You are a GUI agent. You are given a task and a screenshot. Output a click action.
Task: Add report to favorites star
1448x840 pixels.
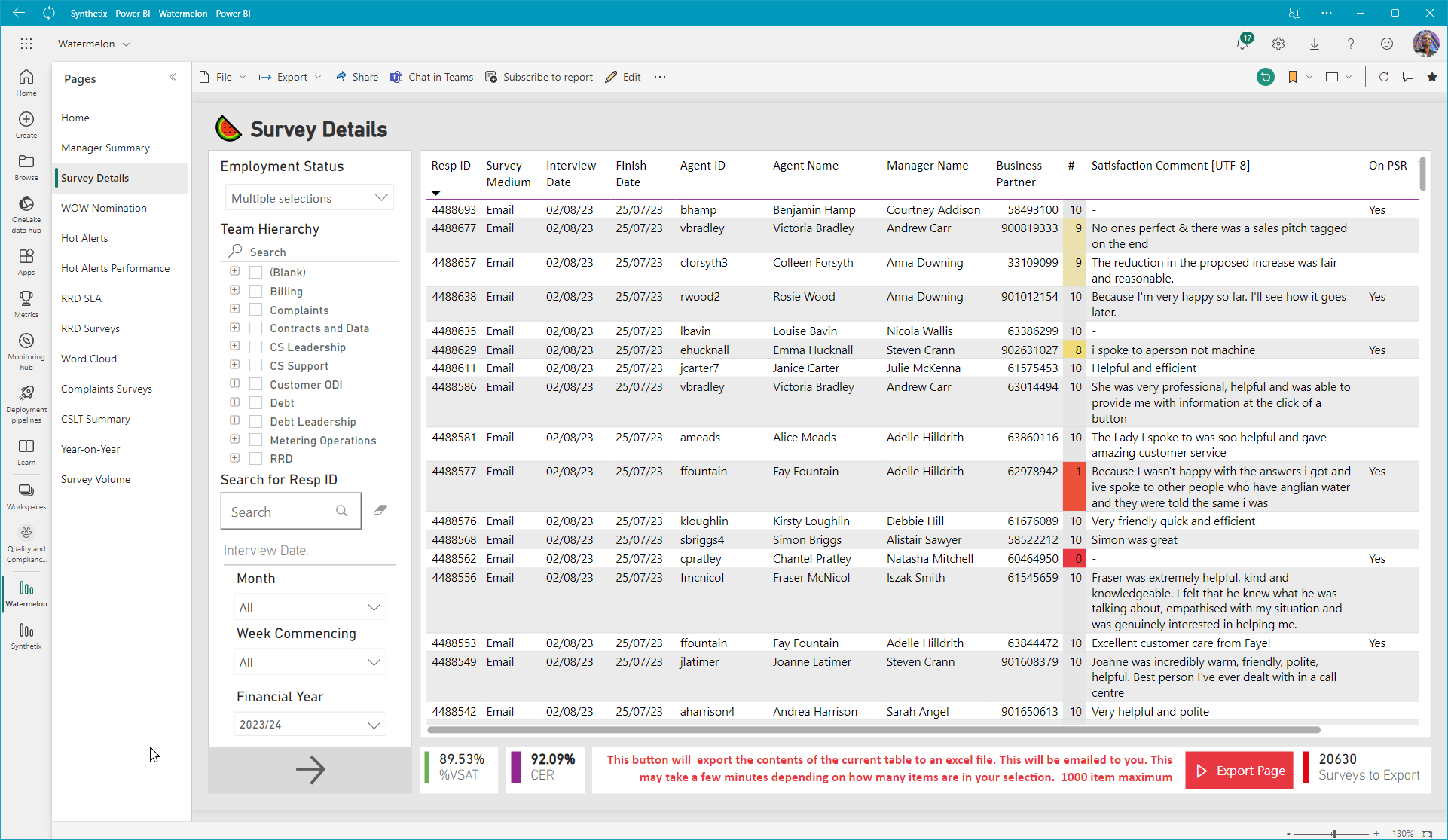click(1431, 77)
